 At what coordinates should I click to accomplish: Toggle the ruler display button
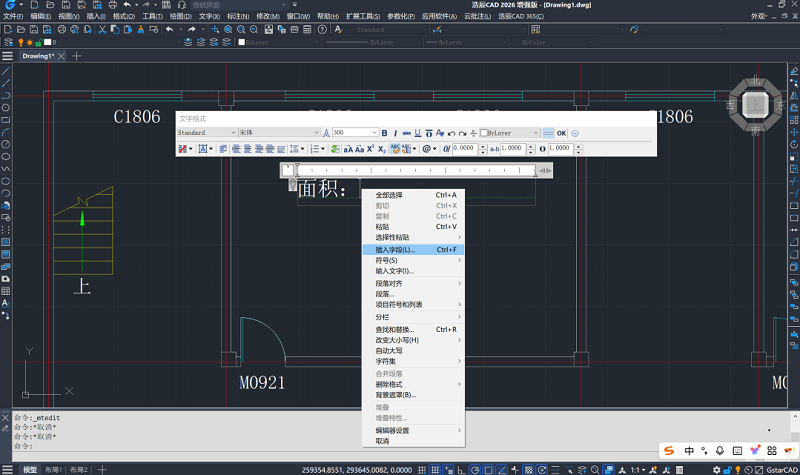click(549, 133)
